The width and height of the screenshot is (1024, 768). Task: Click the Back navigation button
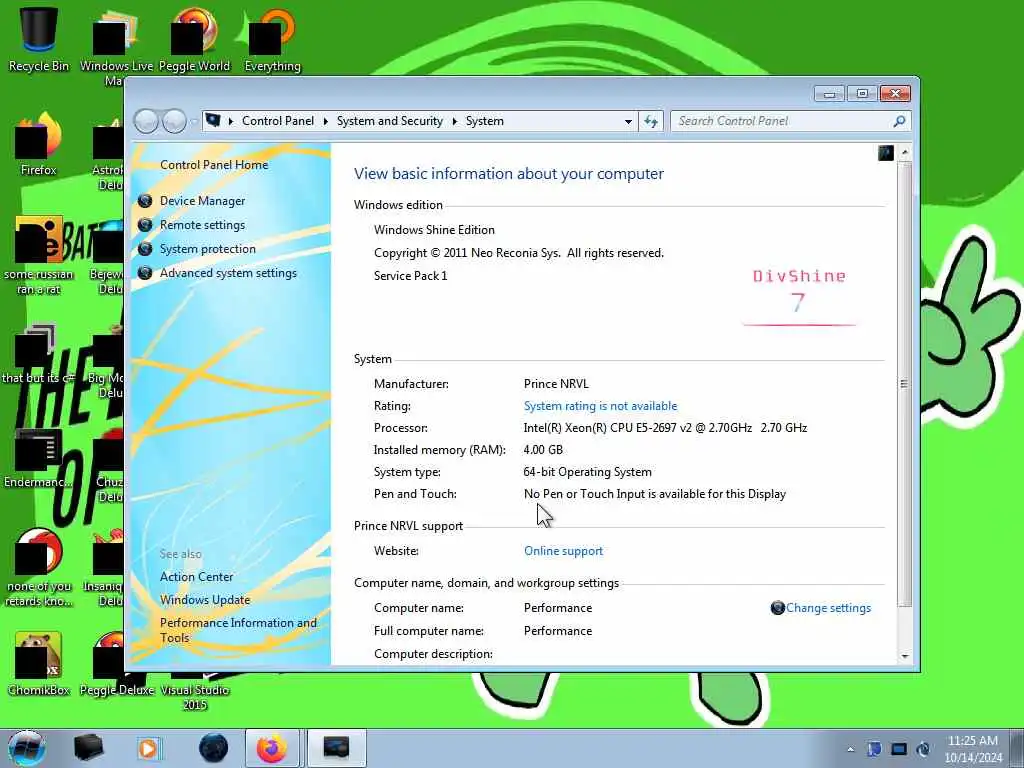[146, 121]
